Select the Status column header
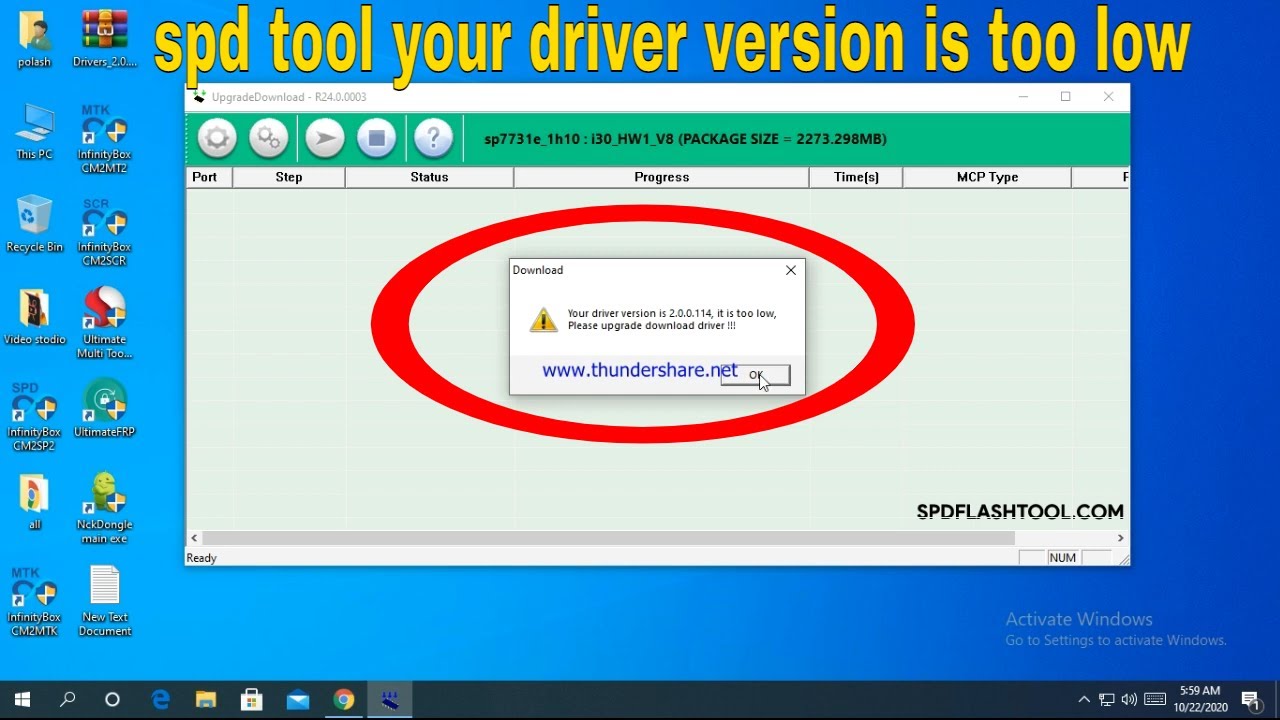1280x720 pixels. pos(429,177)
